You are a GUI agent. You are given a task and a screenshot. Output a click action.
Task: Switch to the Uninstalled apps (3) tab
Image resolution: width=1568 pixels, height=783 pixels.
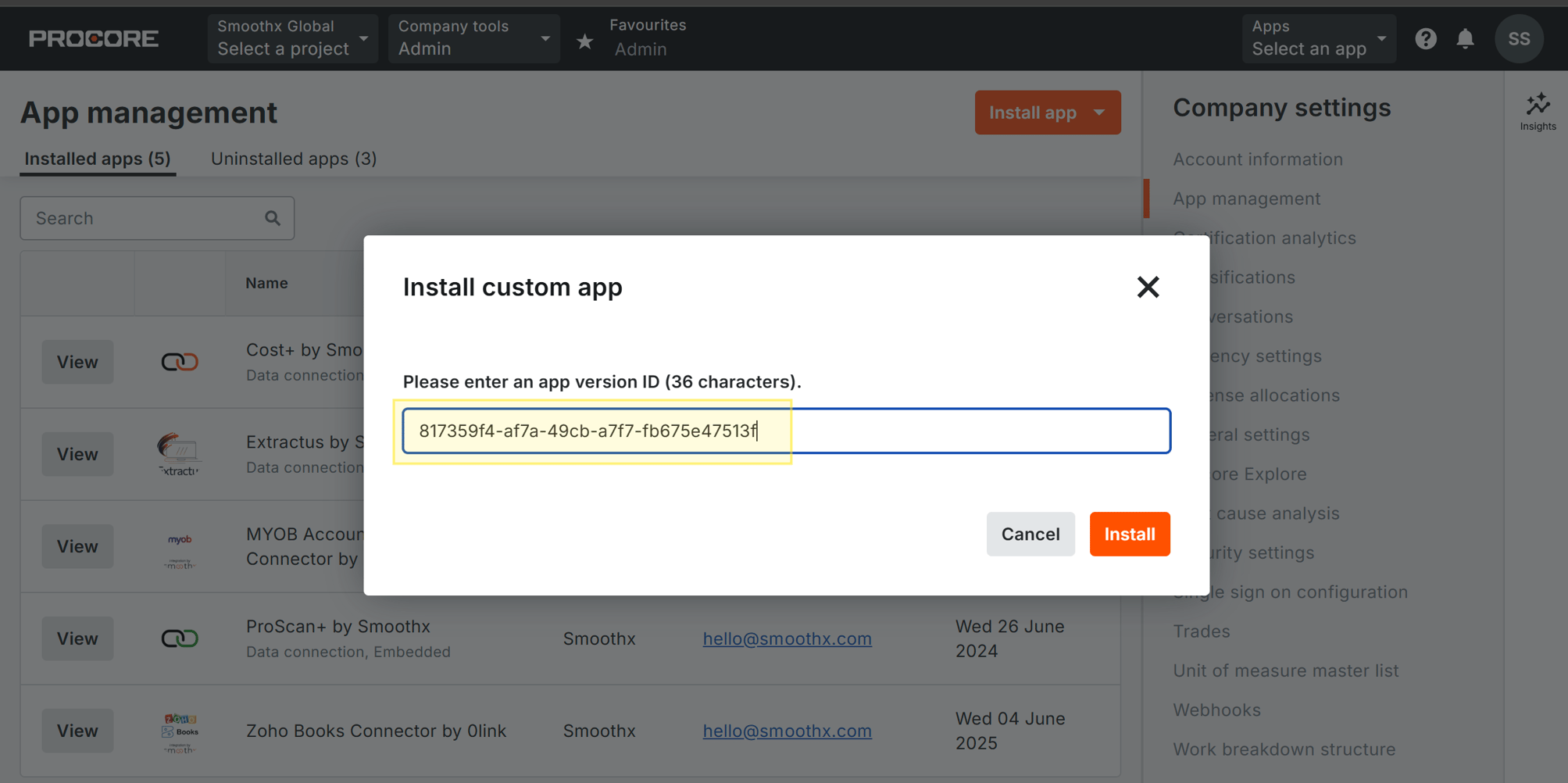click(294, 159)
